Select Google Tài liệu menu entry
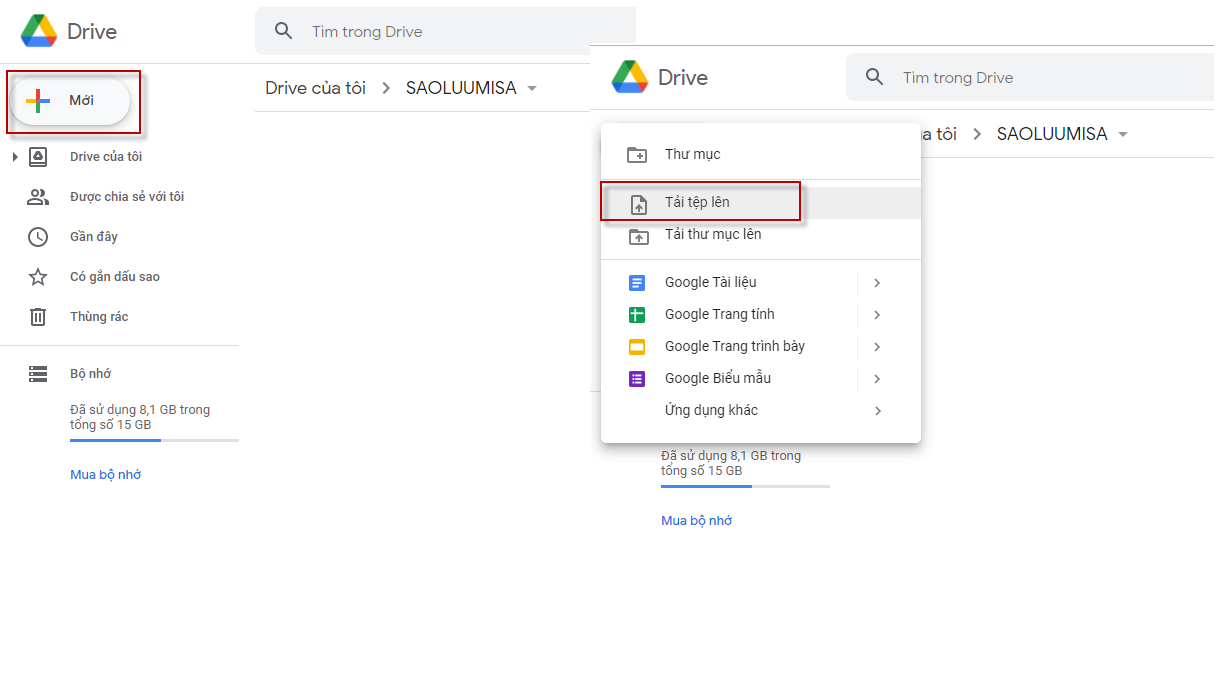Viewport: 1216px width, 687px height. tap(761, 282)
